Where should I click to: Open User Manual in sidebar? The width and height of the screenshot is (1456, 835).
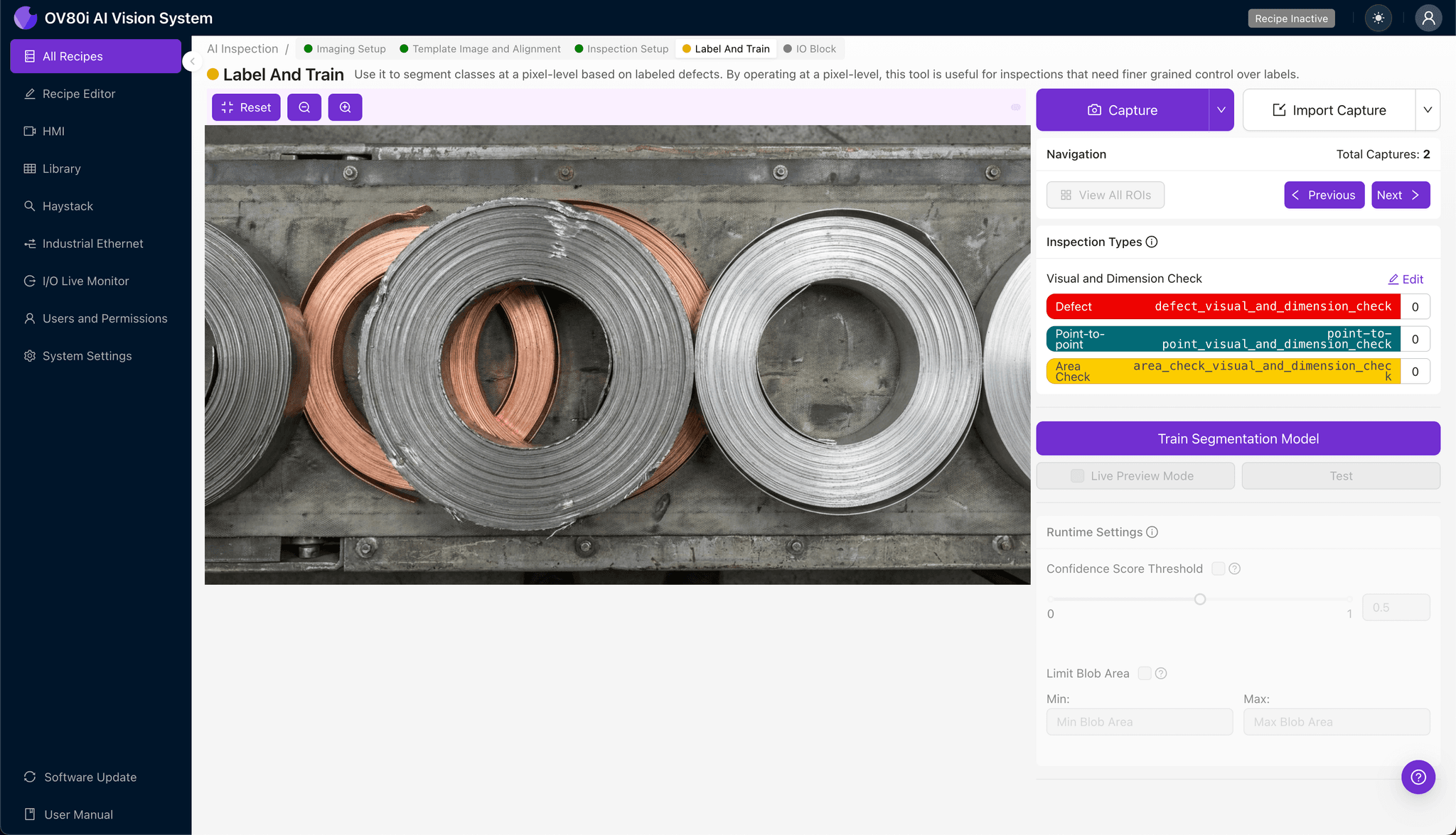(x=95, y=815)
